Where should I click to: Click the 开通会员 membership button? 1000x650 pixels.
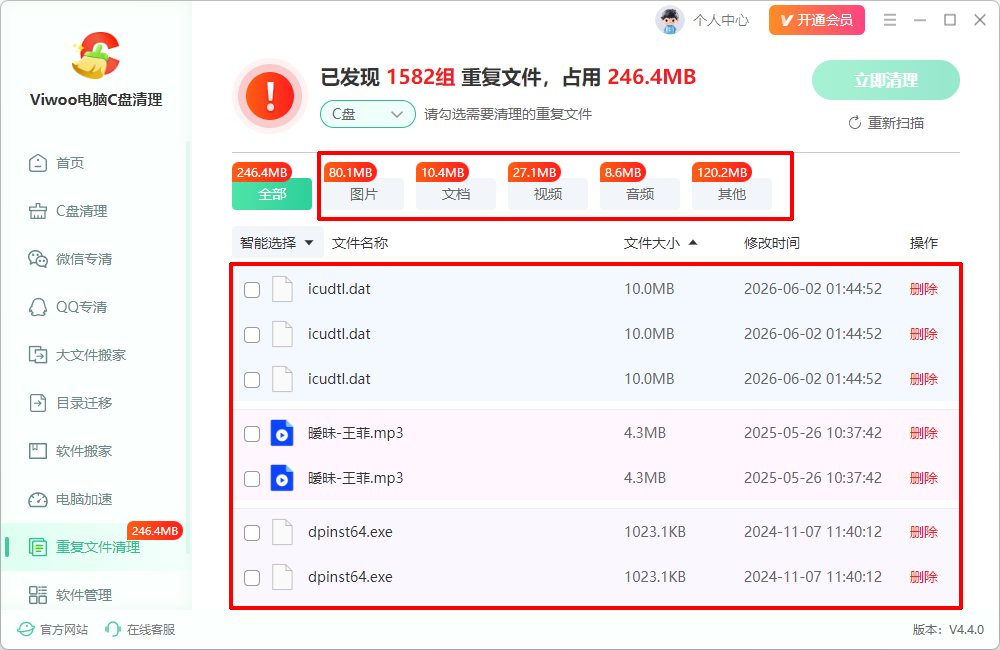(x=816, y=20)
